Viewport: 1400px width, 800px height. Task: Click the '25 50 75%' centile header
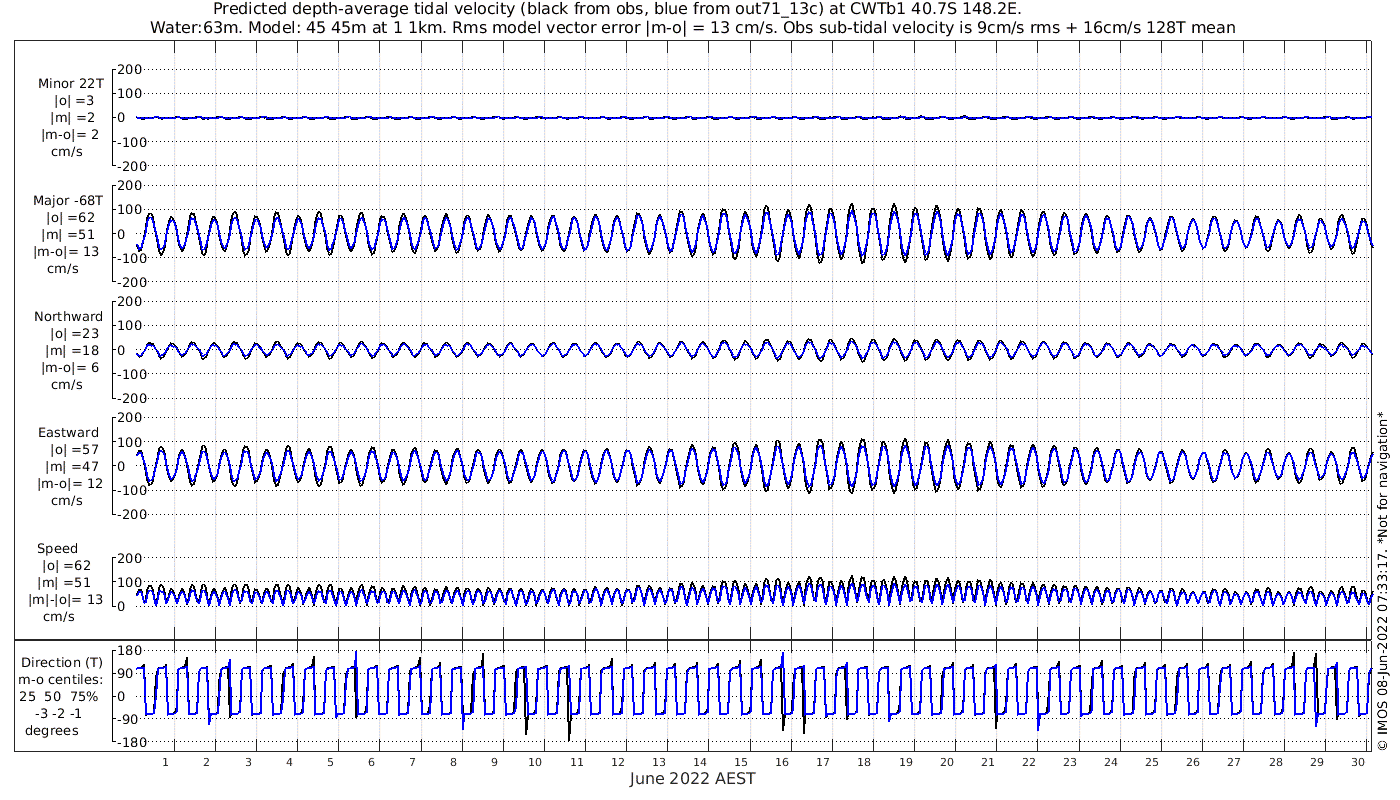[x=61, y=696]
